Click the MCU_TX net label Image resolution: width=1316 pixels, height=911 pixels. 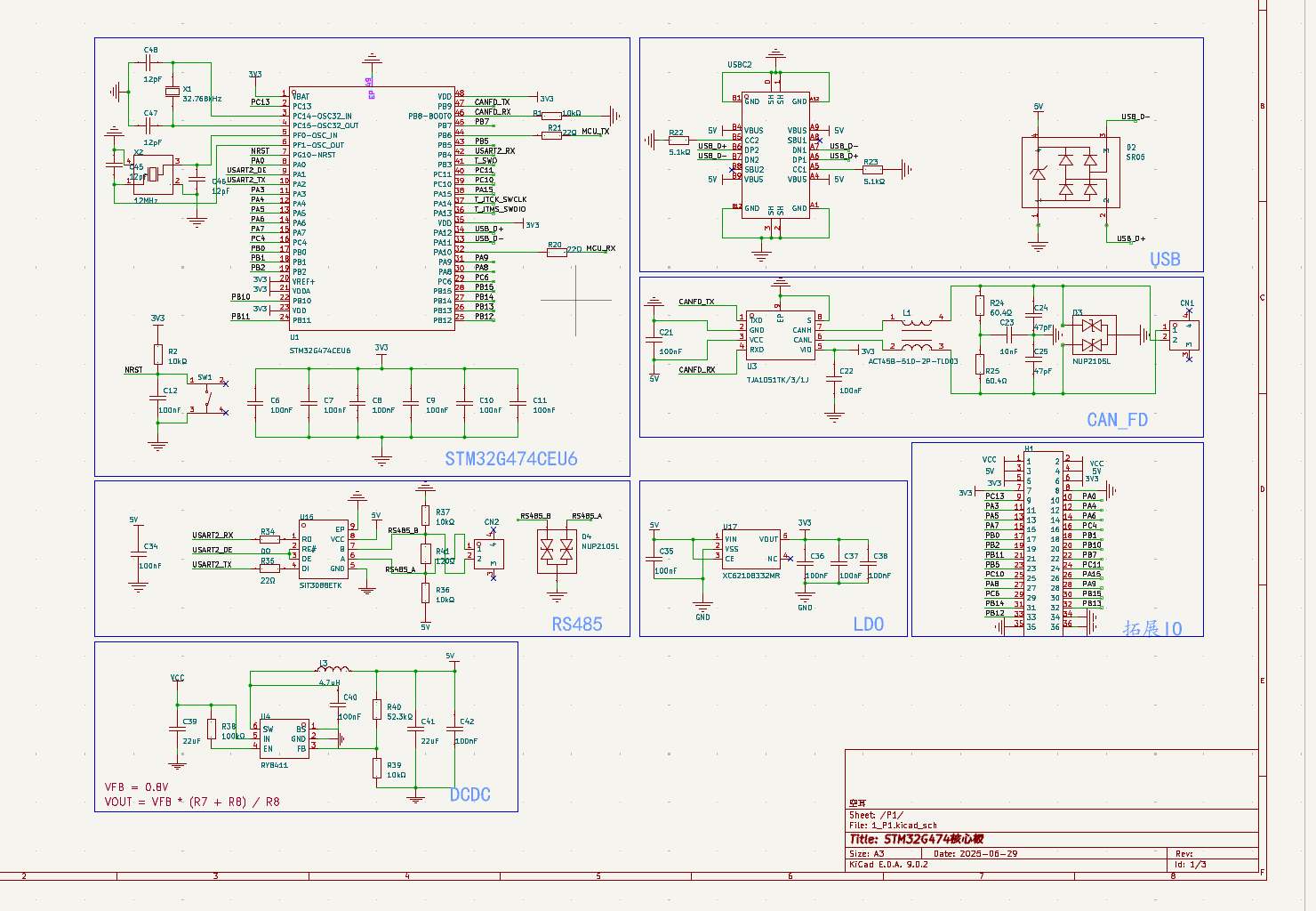595,132
